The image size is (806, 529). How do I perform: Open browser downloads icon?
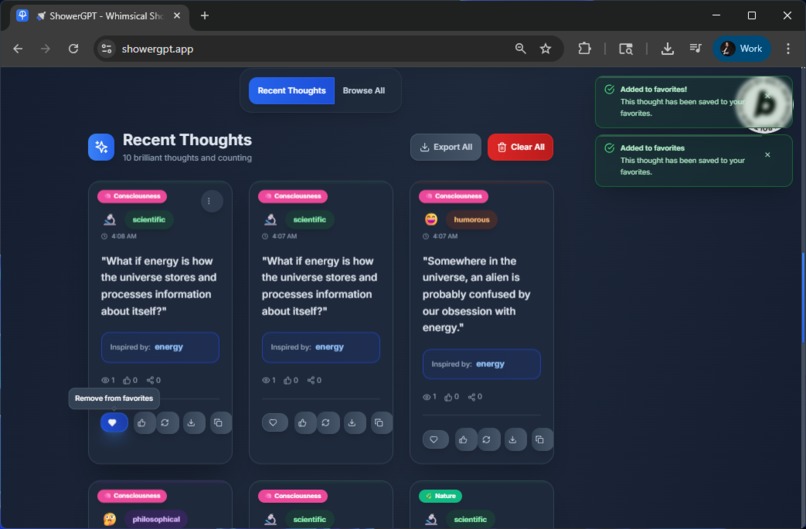point(668,49)
